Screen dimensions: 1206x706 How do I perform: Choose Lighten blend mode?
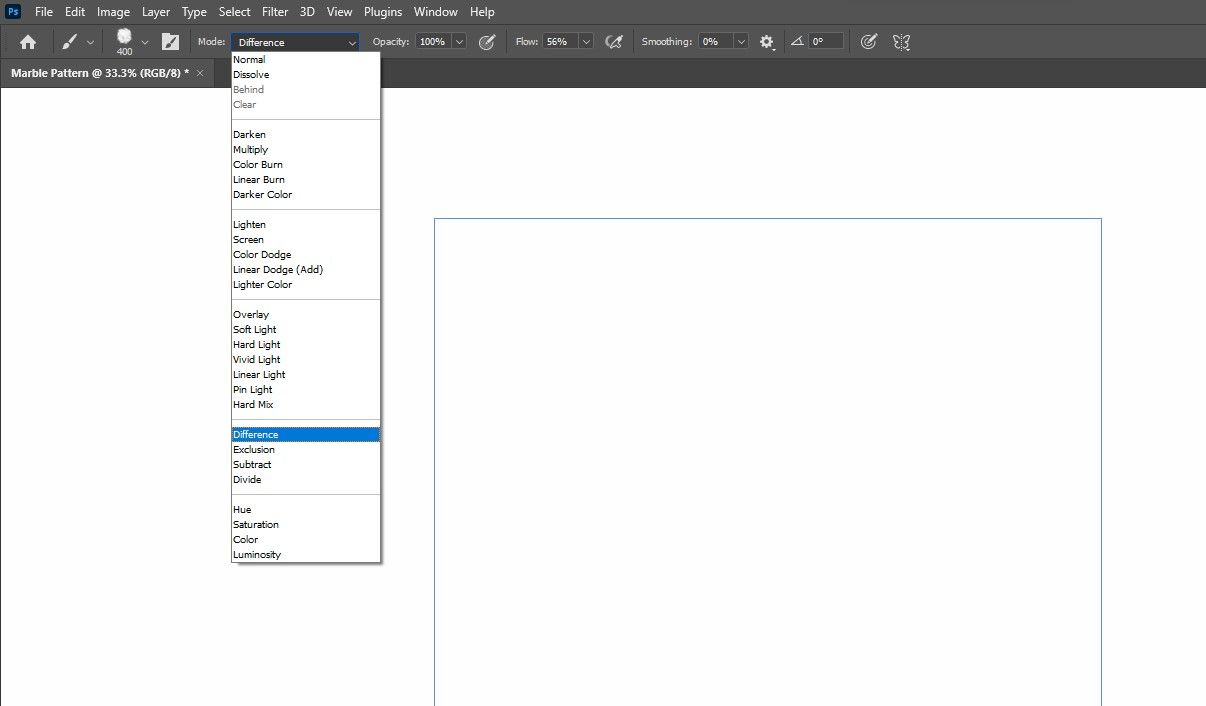(x=306, y=225)
